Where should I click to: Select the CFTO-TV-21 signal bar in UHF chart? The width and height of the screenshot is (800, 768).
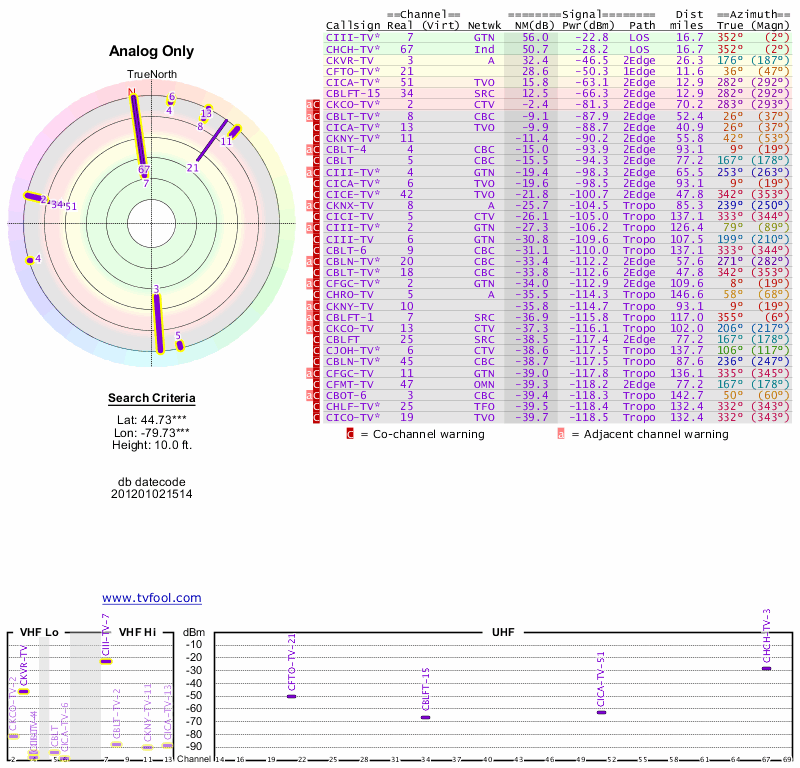point(291,695)
